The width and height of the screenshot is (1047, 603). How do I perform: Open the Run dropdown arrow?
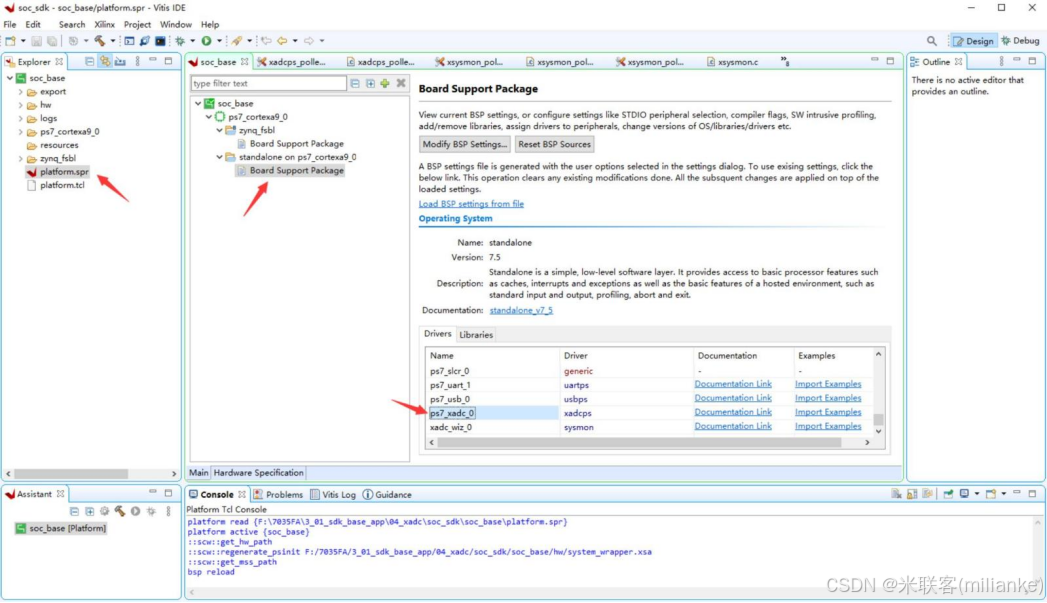click(219, 41)
